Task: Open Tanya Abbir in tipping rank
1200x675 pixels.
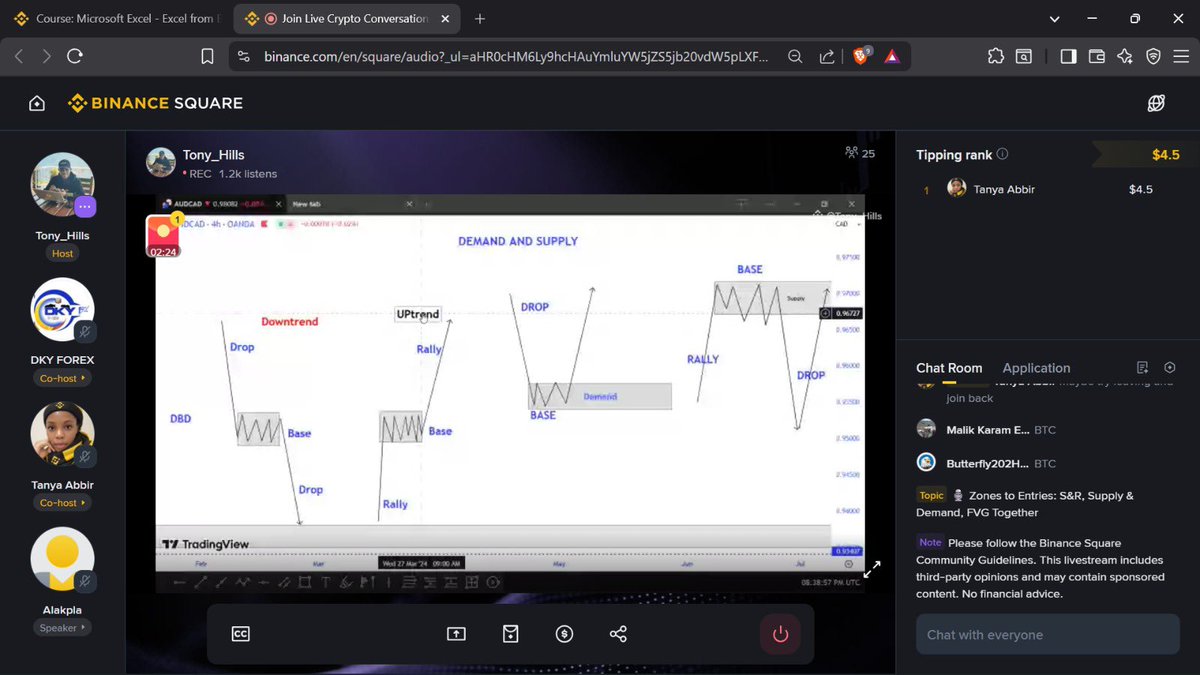Action: click(1004, 189)
